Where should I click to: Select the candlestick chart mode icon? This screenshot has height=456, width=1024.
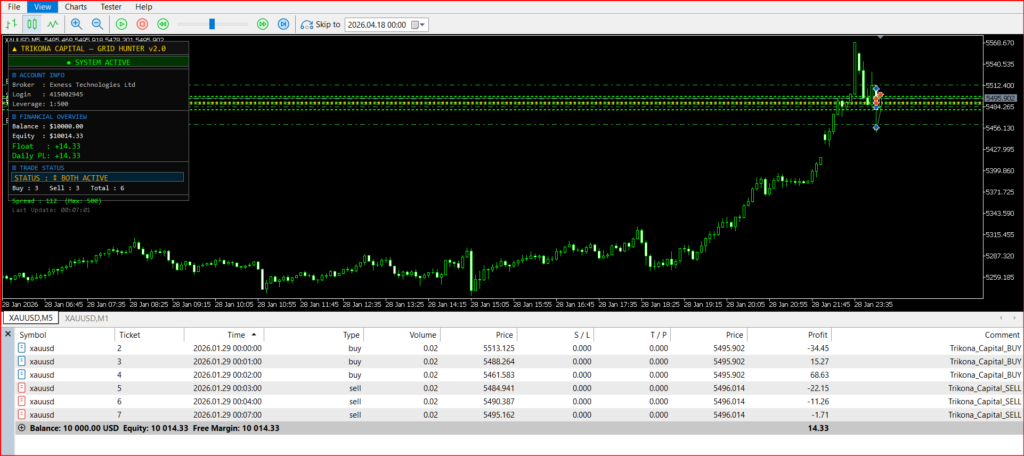pos(31,24)
